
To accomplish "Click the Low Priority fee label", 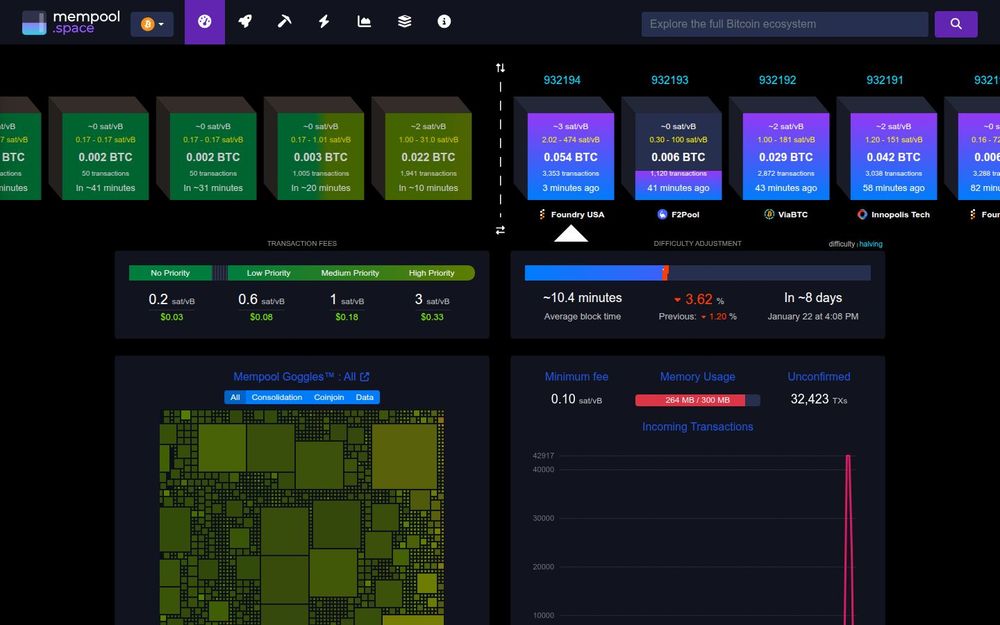I will pos(268,273).
